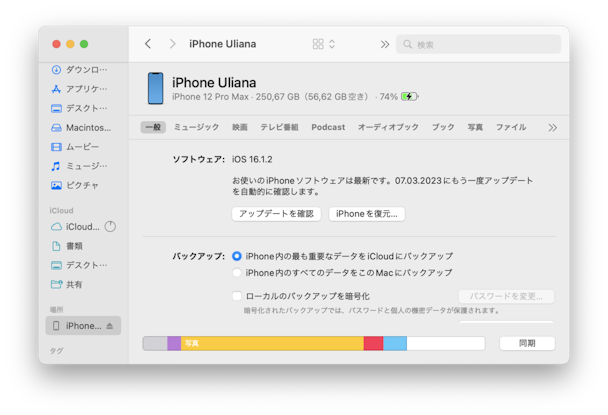Open iCloud Drive cloud icon
Viewport: 608px width, 415px height.
[x=56, y=227]
